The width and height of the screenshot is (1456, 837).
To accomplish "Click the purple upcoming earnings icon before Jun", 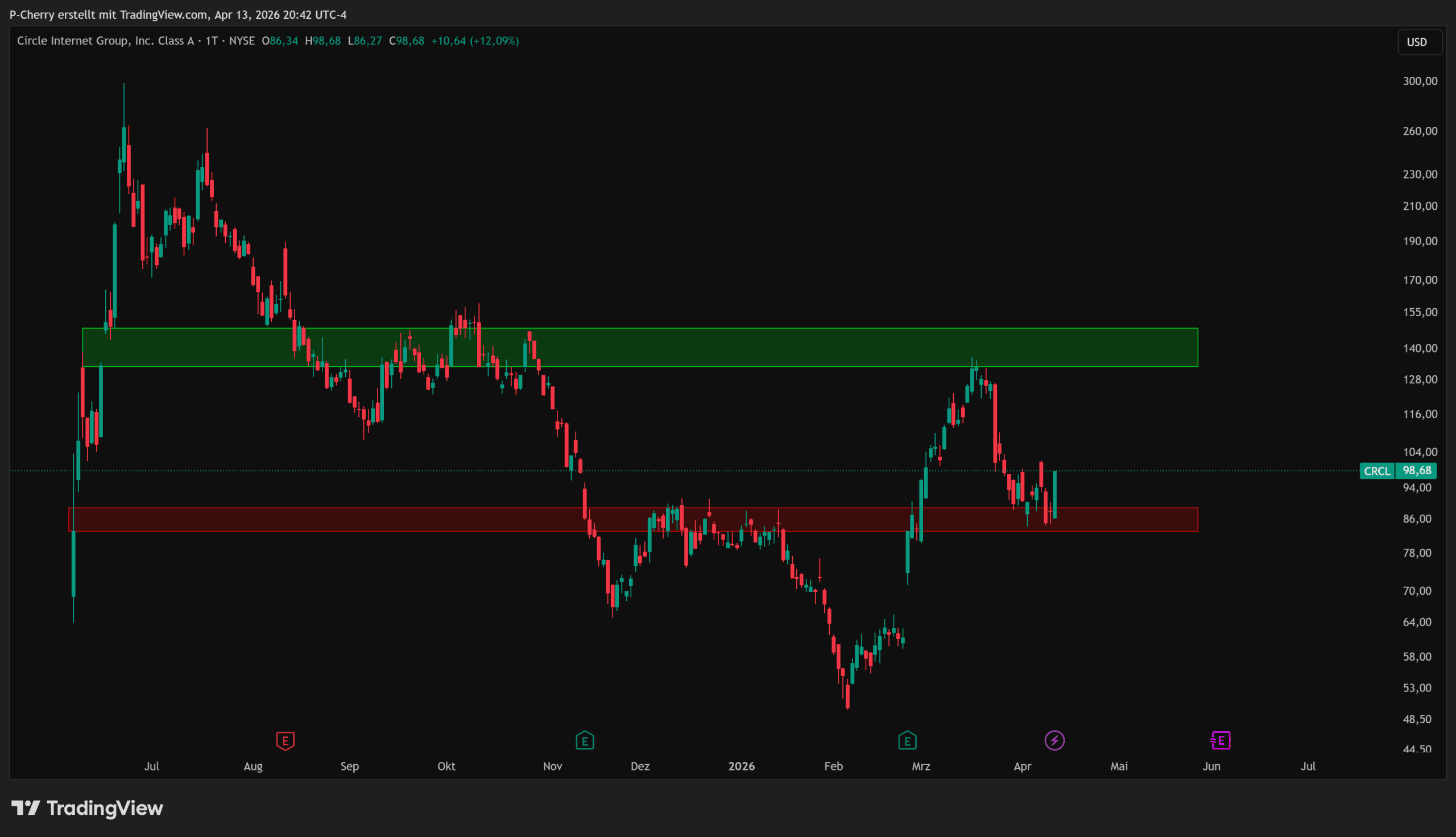I will coord(1221,740).
